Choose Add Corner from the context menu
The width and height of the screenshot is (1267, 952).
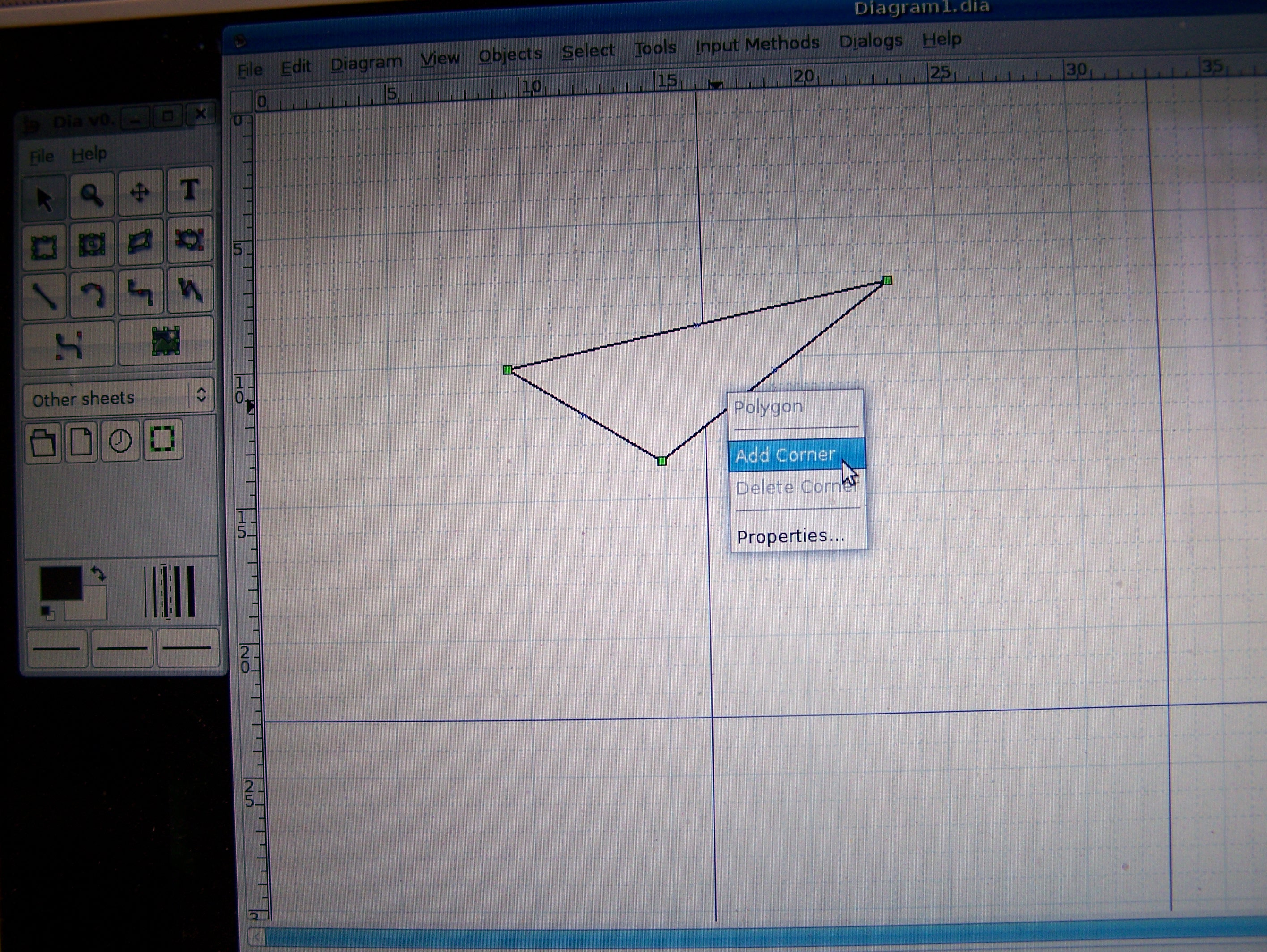pos(785,455)
